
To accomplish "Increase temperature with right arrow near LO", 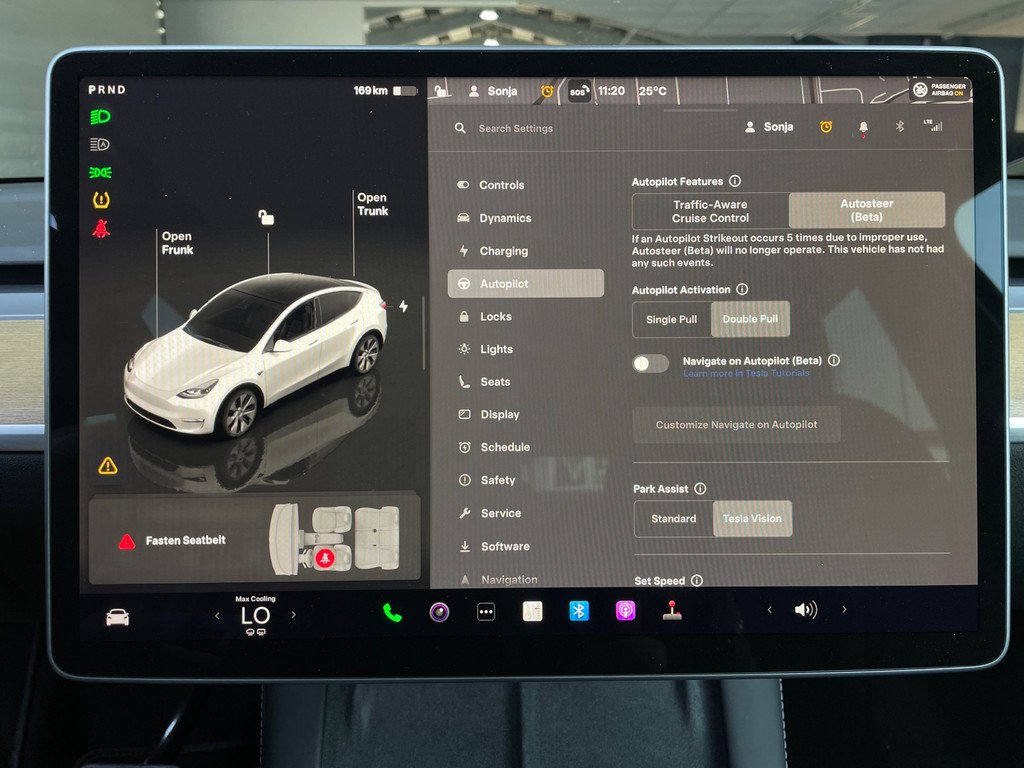I will [x=293, y=615].
